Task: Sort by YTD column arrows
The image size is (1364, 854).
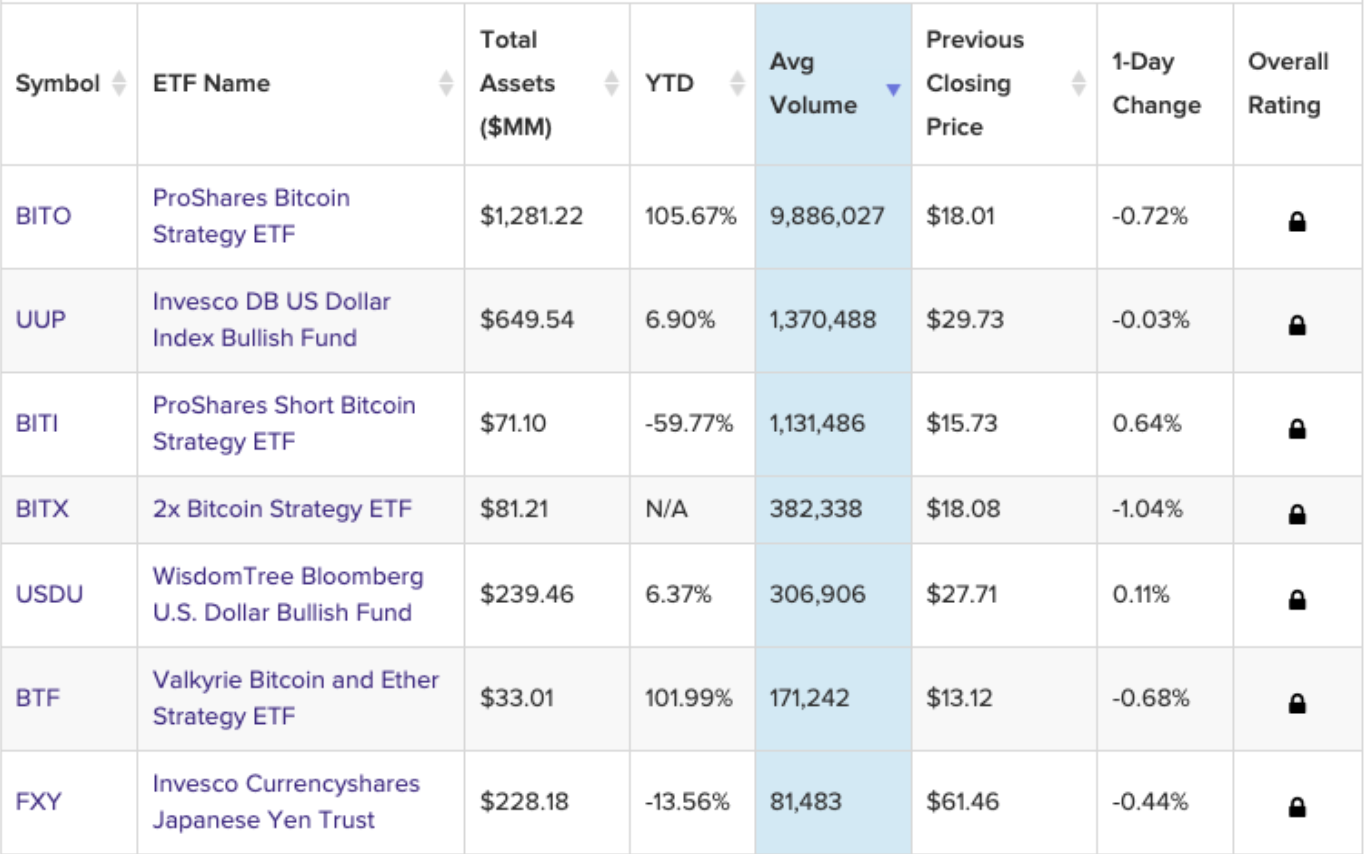Action: click(x=737, y=84)
